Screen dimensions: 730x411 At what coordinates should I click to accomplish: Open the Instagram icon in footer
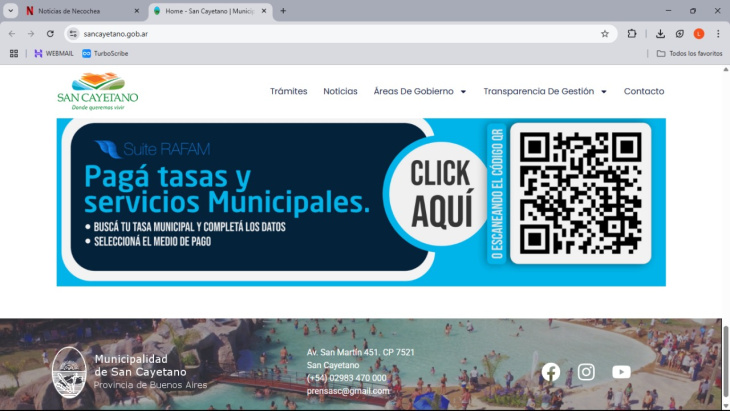(x=586, y=372)
